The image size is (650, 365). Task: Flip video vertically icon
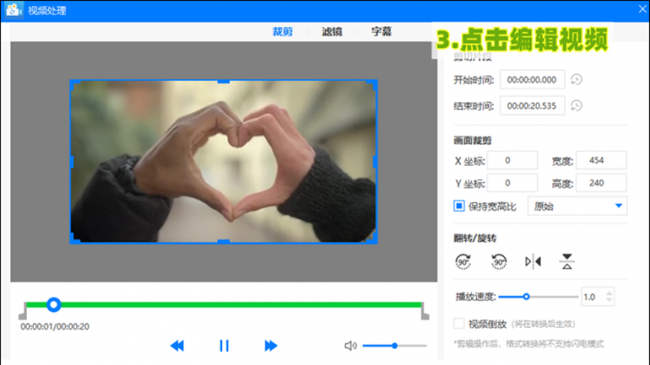567,262
